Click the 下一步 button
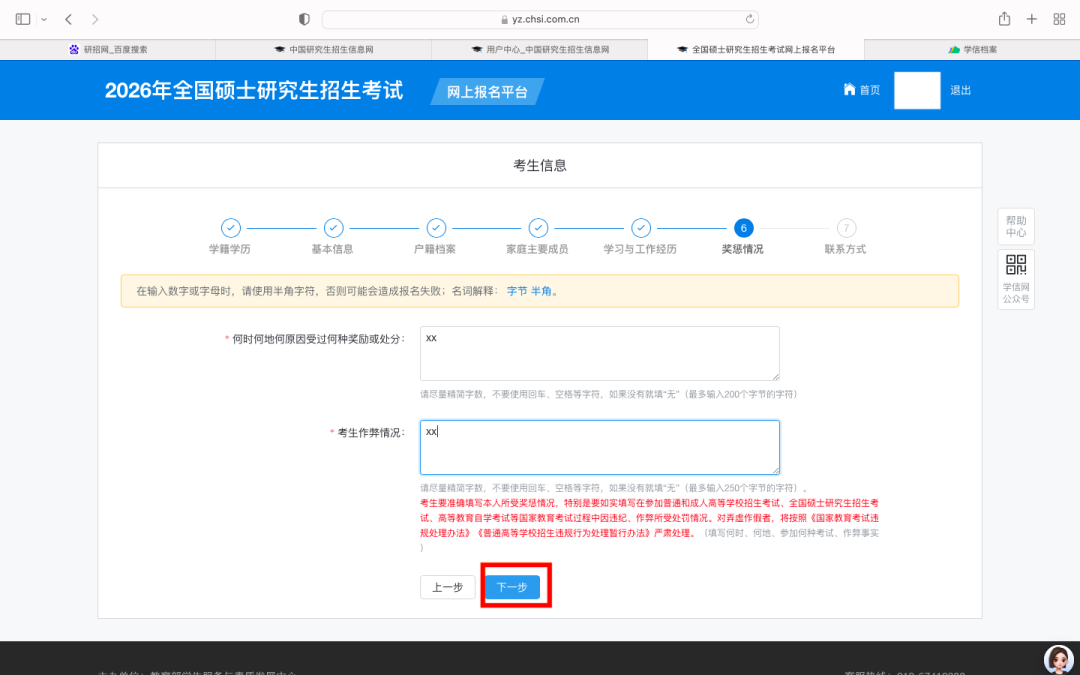Image resolution: width=1080 pixels, height=675 pixels. 512,587
